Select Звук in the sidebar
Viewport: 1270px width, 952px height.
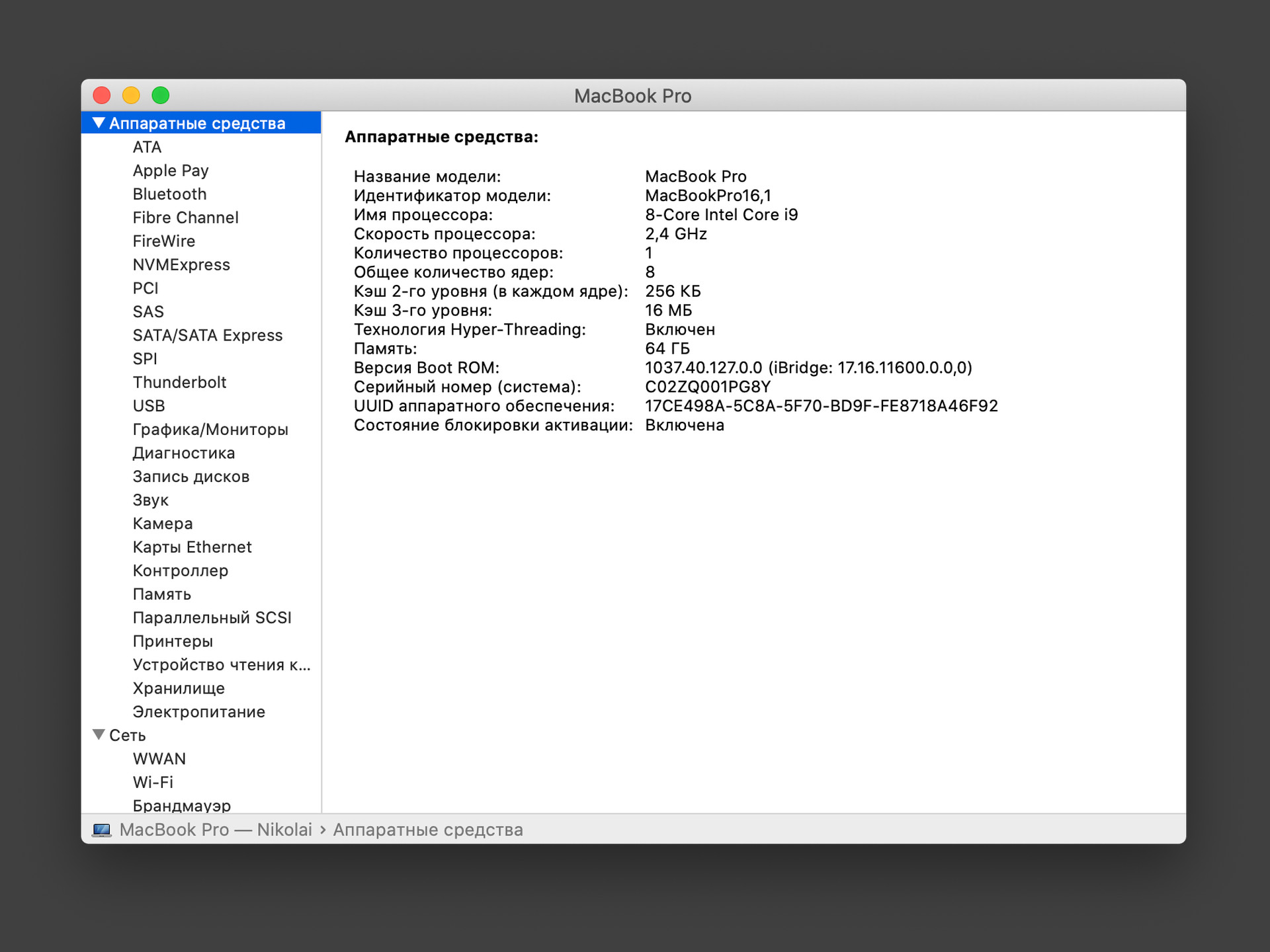tap(151, 500)
